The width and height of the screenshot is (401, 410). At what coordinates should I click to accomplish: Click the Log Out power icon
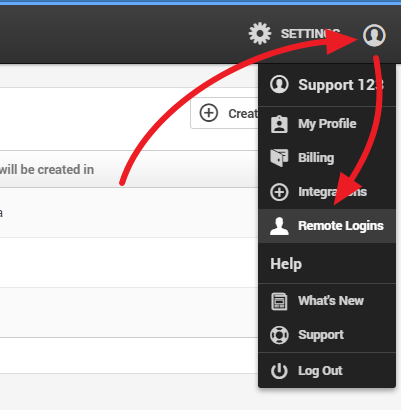pyautogui.click(x=279, y=371)
